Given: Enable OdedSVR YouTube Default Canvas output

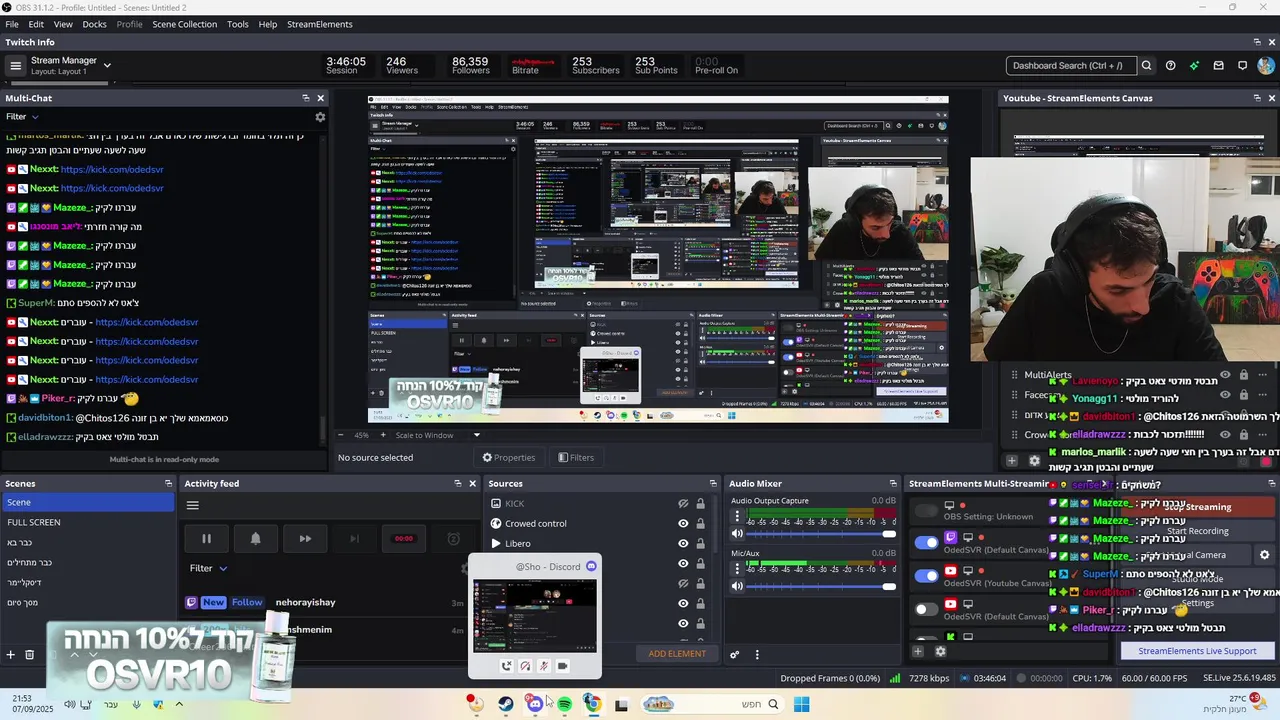Looking at the screenshot, I should click(x=927, y=609).
